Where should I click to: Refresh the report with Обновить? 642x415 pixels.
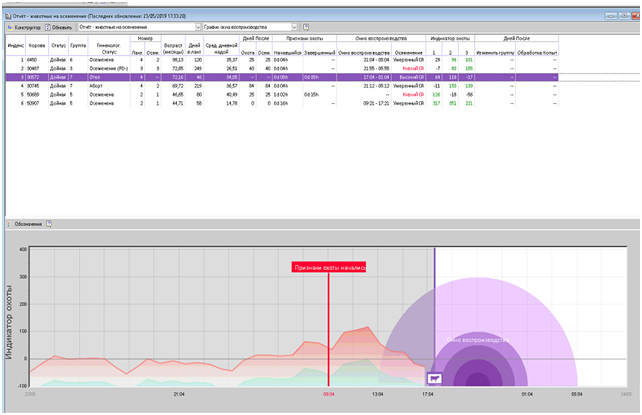point(59,27)
